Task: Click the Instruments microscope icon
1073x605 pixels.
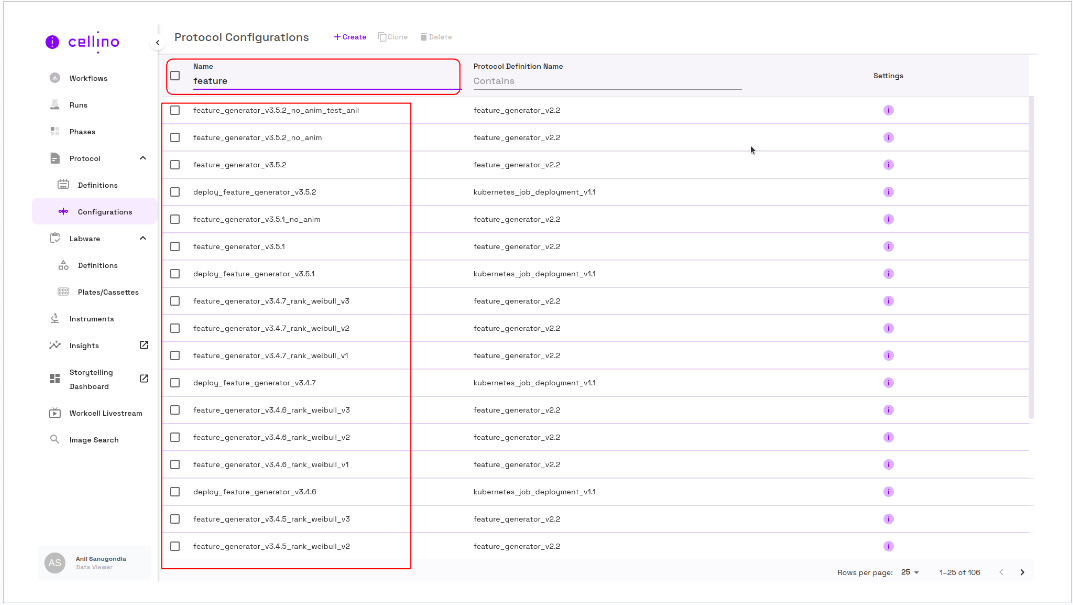Action: coord(55,319)
